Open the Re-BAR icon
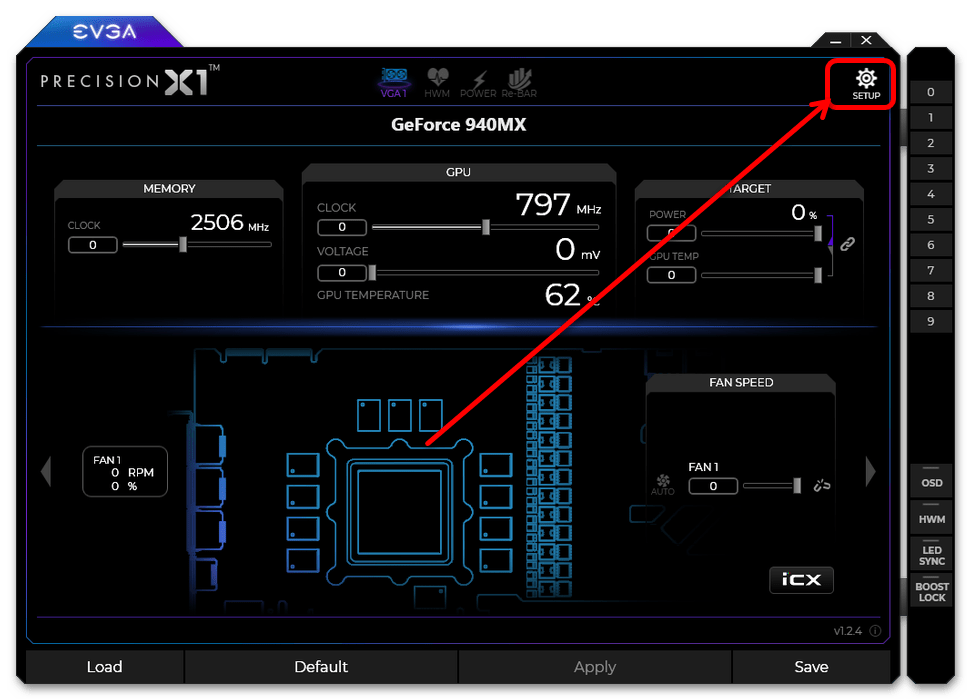Screen dimensions: 971x700 (x=519, y=82)
